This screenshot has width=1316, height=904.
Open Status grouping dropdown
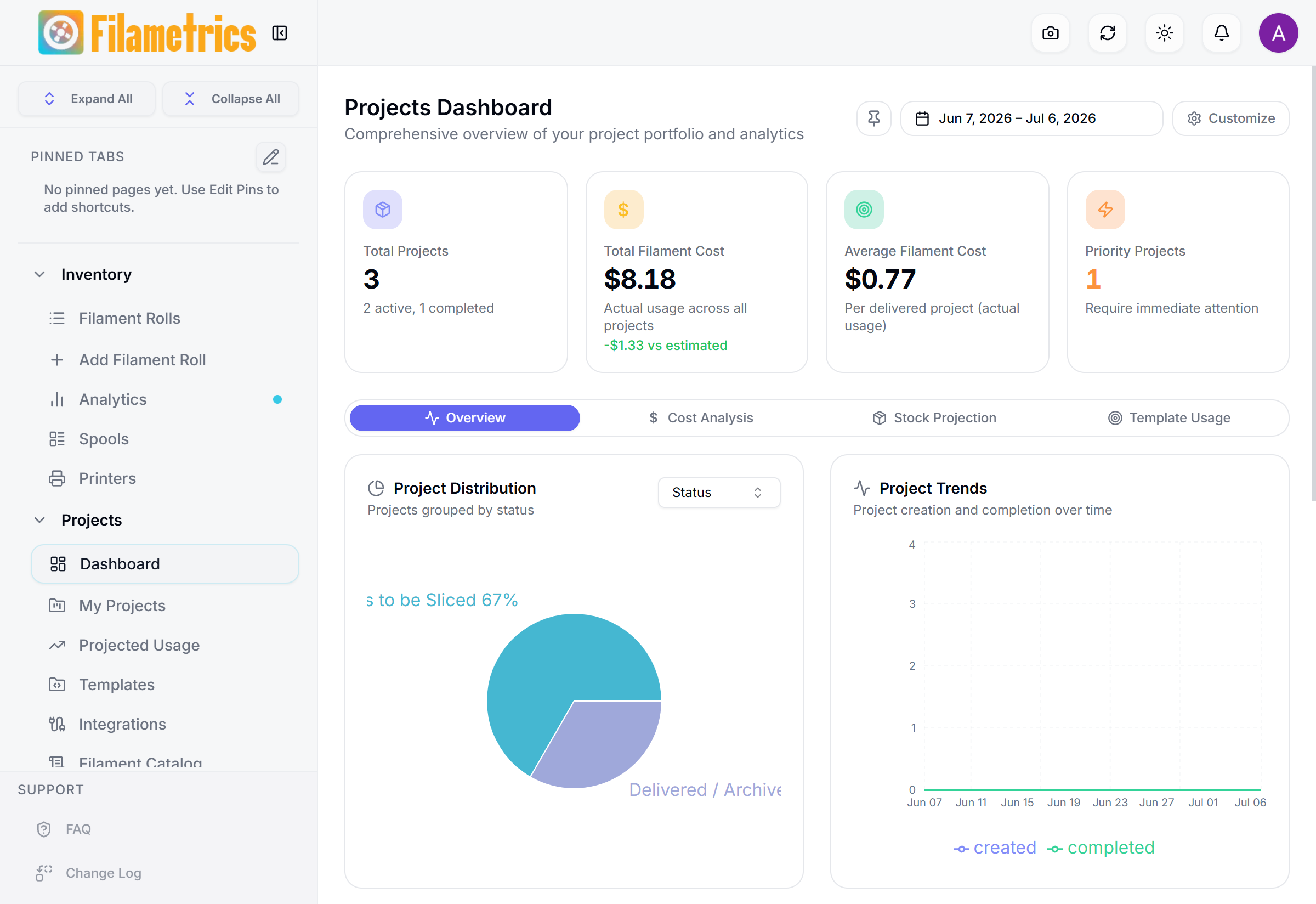(719, 493)
